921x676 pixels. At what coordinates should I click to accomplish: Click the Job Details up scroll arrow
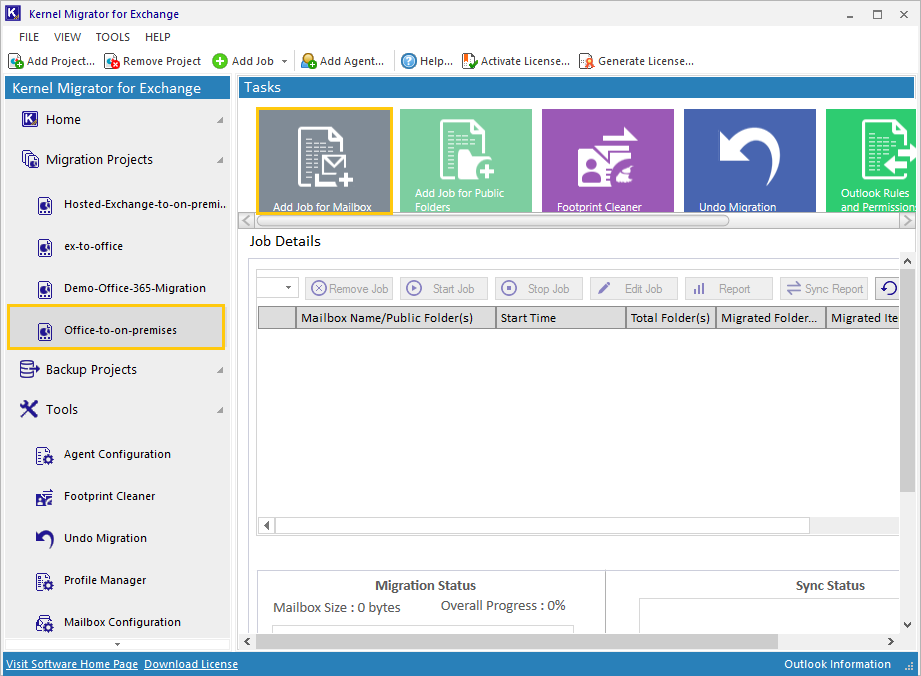[x=907, y=261]
